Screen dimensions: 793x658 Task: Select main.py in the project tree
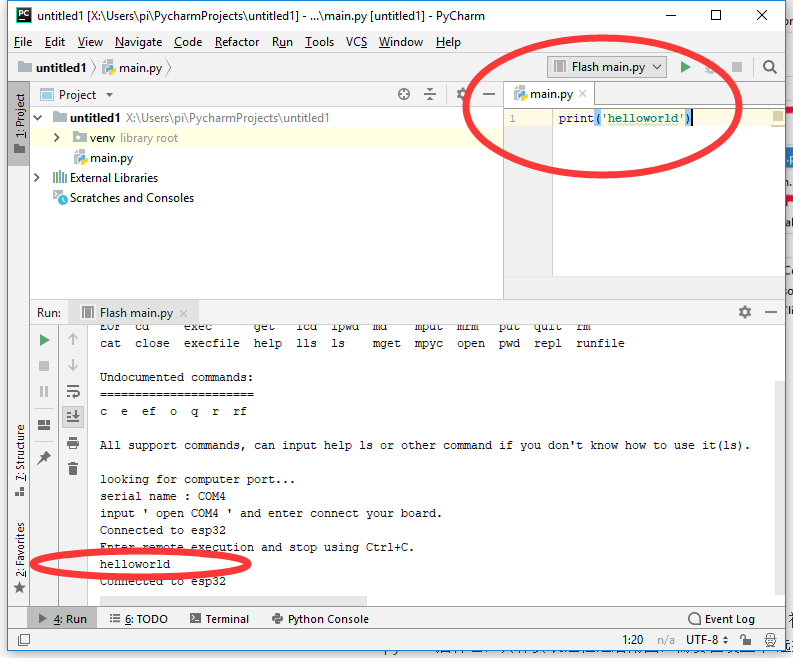click(111, 158)
